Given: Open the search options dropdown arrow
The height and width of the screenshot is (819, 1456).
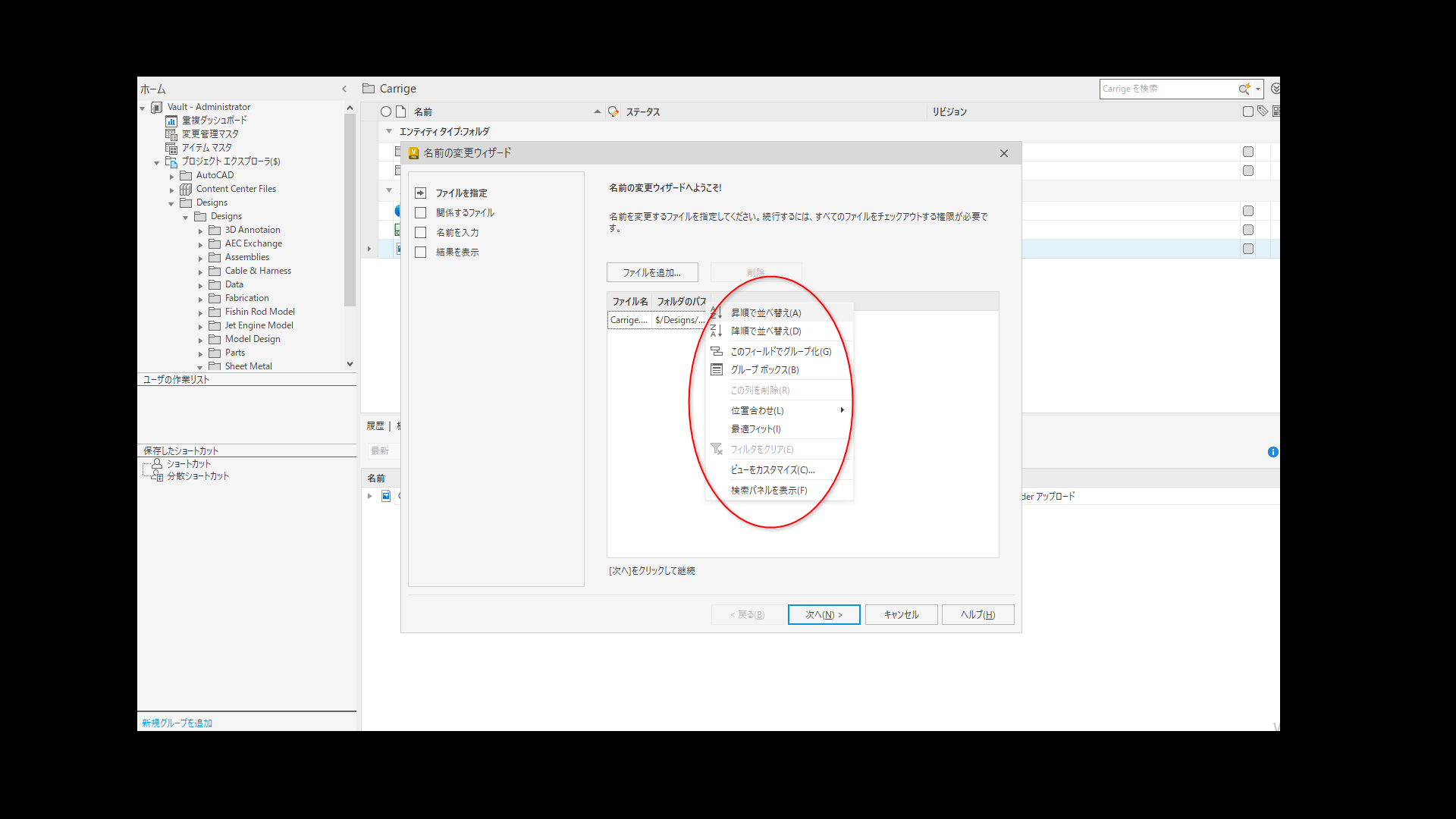Looking at the screenshot, I should (1258, 89).
